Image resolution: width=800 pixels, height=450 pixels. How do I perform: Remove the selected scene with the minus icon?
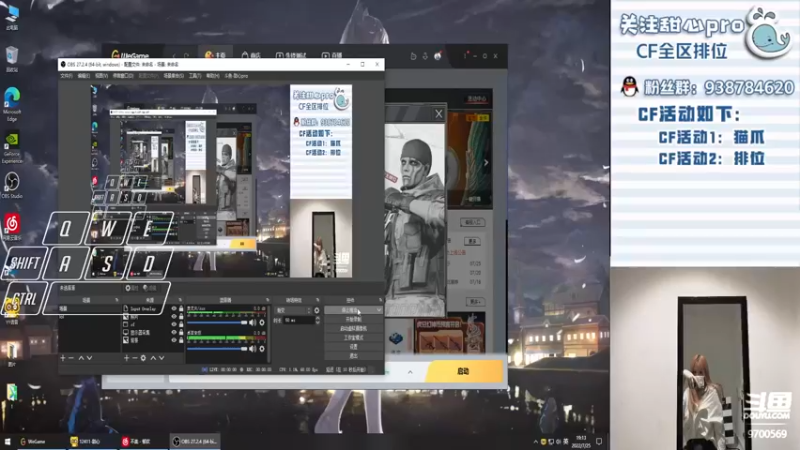(71, 358)
